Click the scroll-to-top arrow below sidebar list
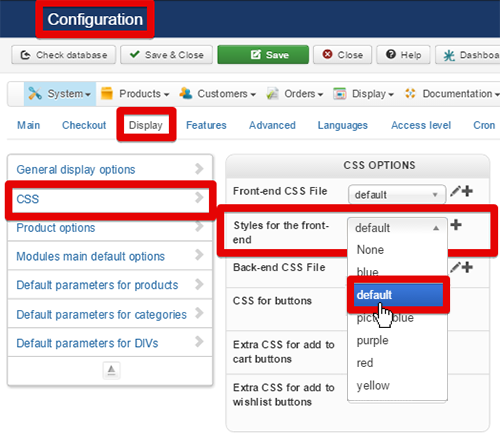 111,370
